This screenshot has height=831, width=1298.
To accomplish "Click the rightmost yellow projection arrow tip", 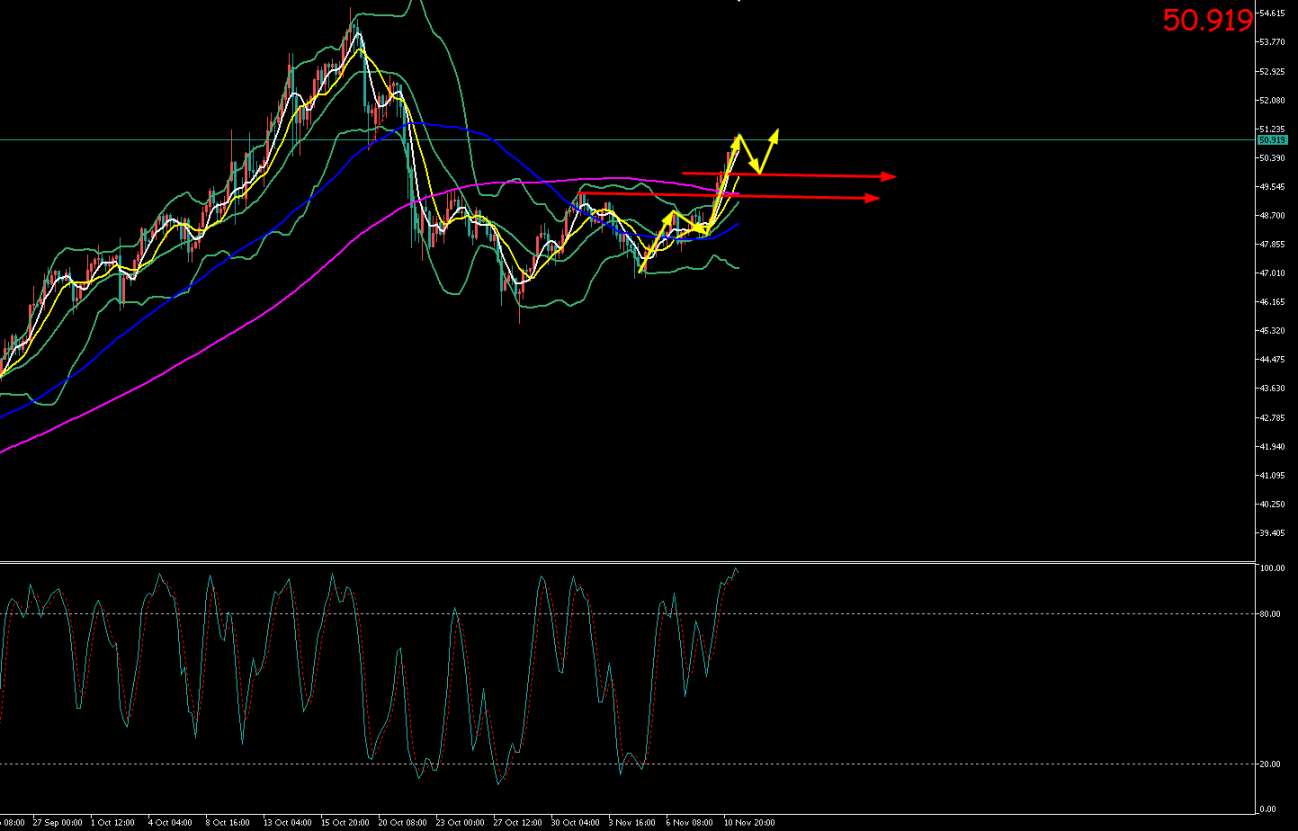I will click(774, 132).
